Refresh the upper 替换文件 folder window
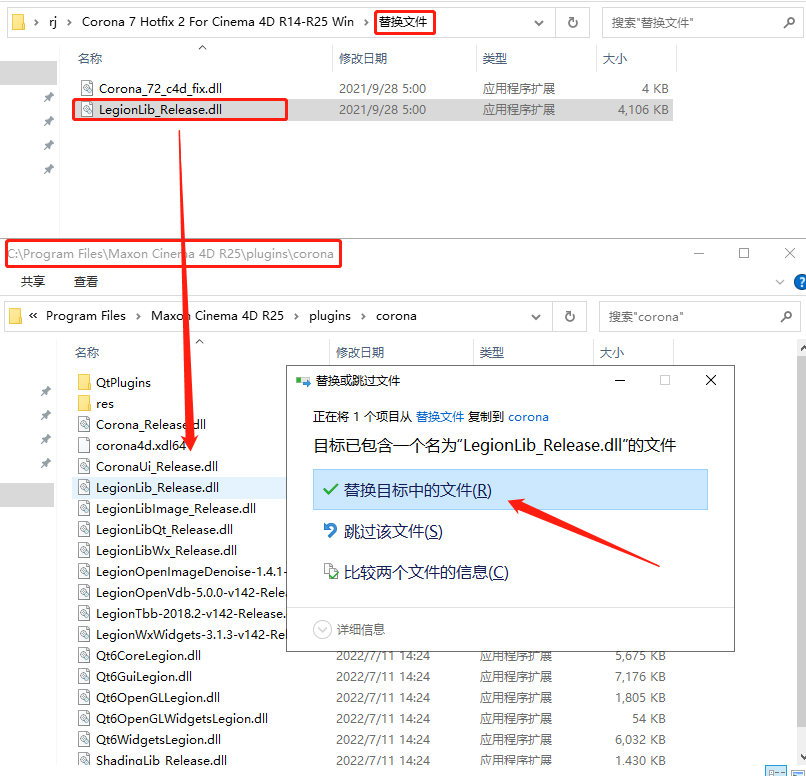Viewport: 806px width, 776px height. click(x=573, y=23)
